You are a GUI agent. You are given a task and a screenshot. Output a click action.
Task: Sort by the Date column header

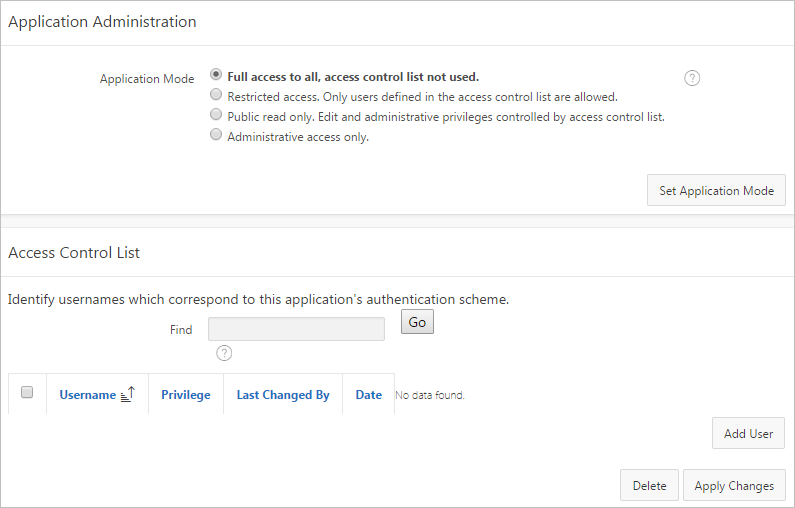point(369,395)
